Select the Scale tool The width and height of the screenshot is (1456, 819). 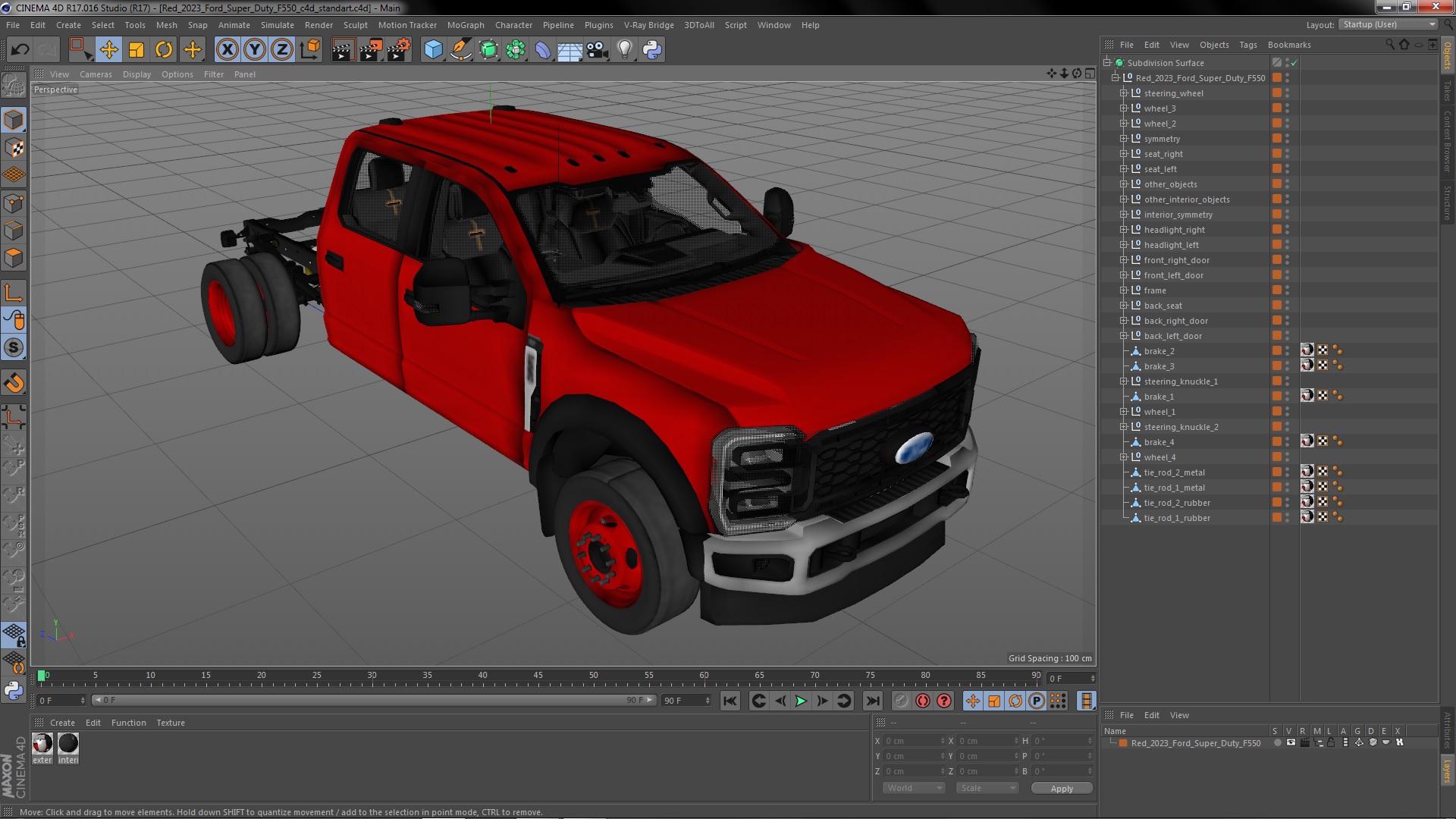point(136,50)
